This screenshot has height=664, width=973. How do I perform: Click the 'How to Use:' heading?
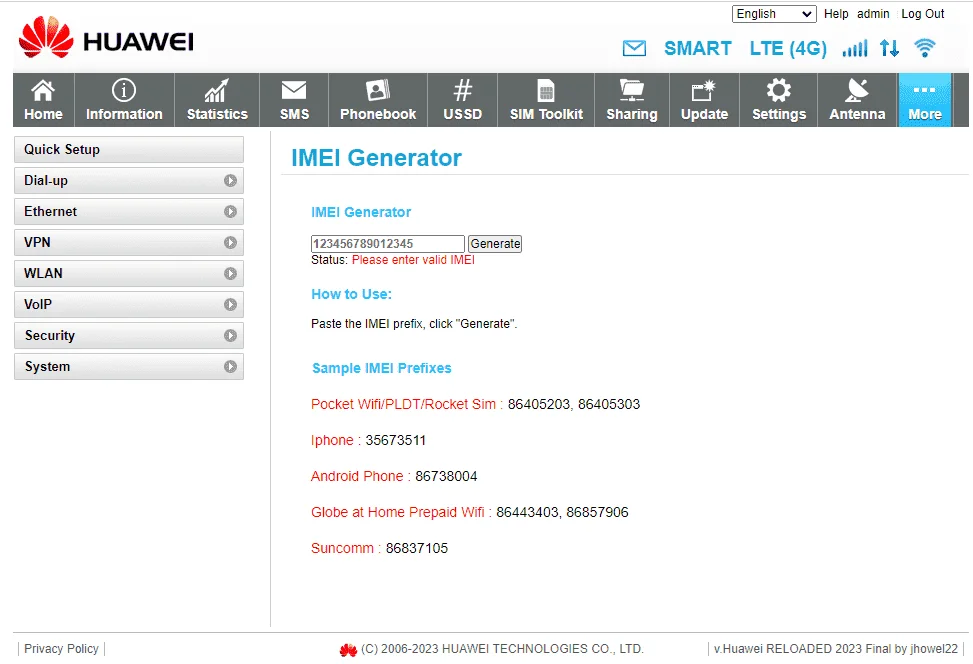(351, 294)
